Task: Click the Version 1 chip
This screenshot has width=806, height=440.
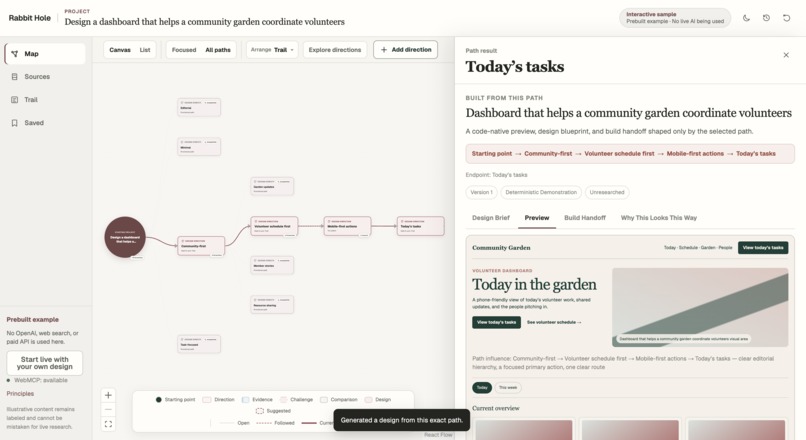Action: pos(482,192)
